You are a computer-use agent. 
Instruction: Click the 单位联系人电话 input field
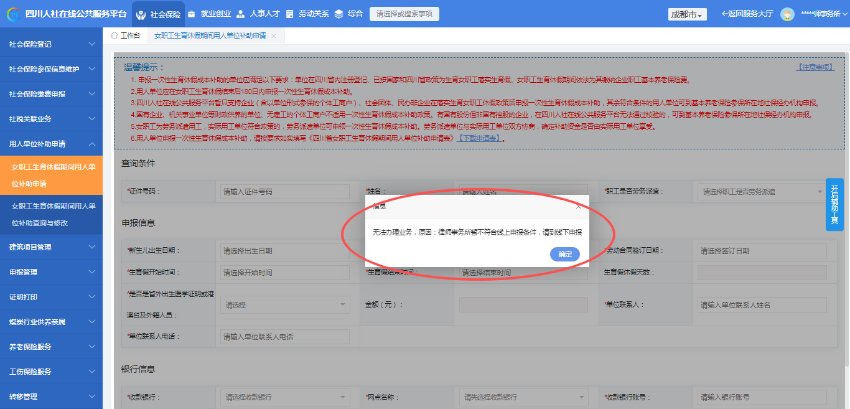click(285, 337)
